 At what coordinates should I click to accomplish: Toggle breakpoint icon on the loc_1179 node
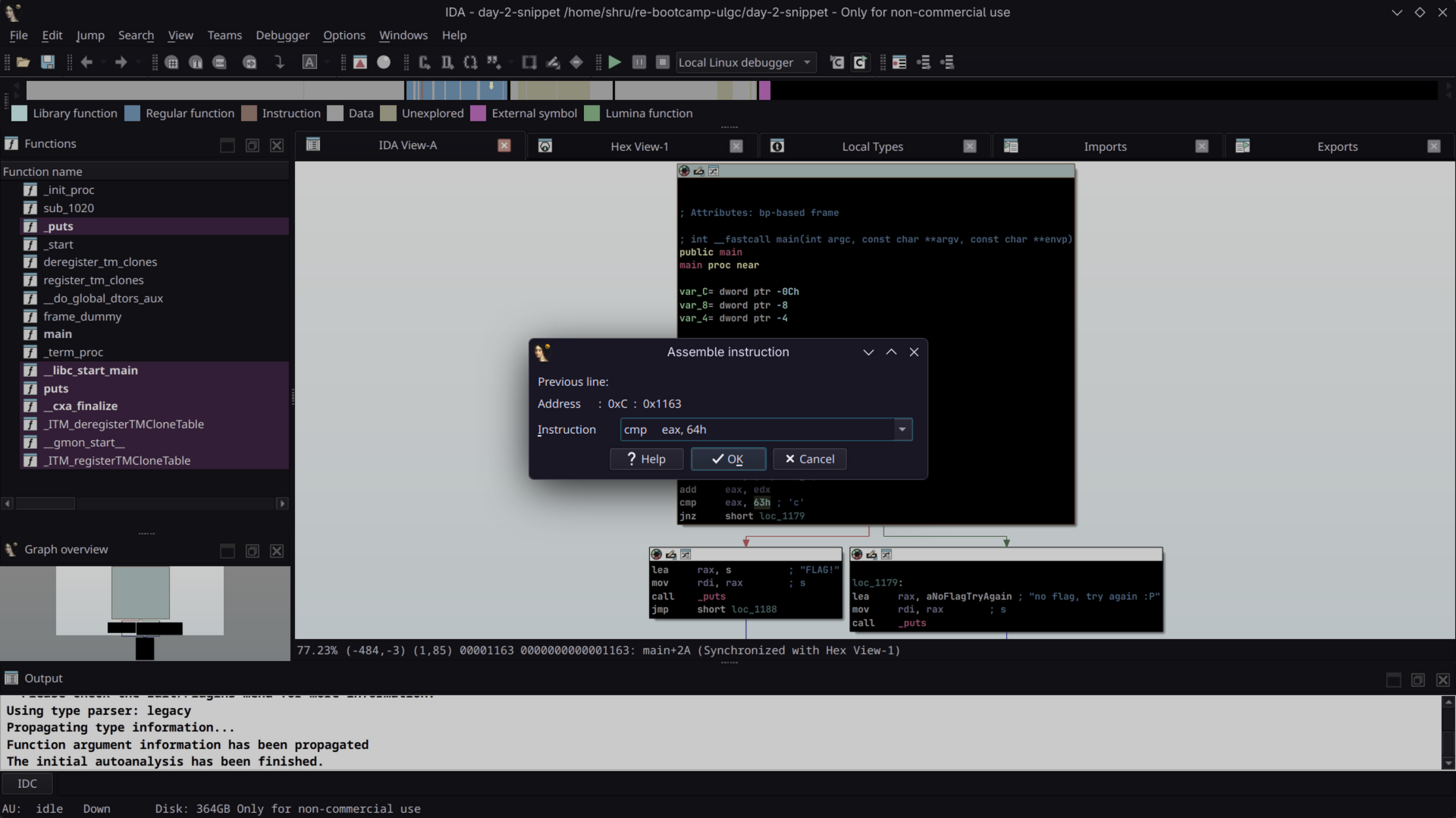click(x=857, y=554)
